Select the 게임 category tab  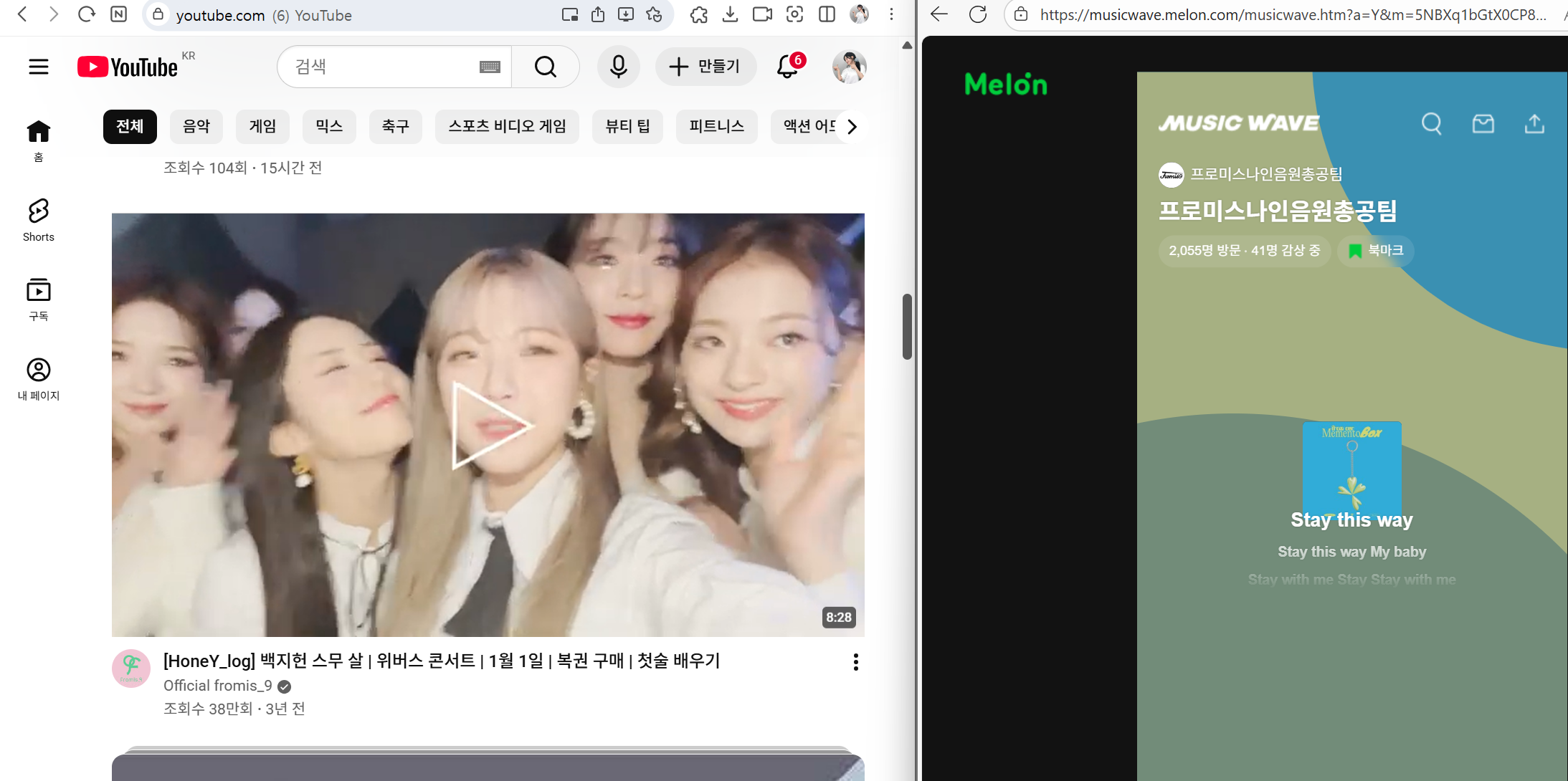pyautogui.click(x=262, y=126)
